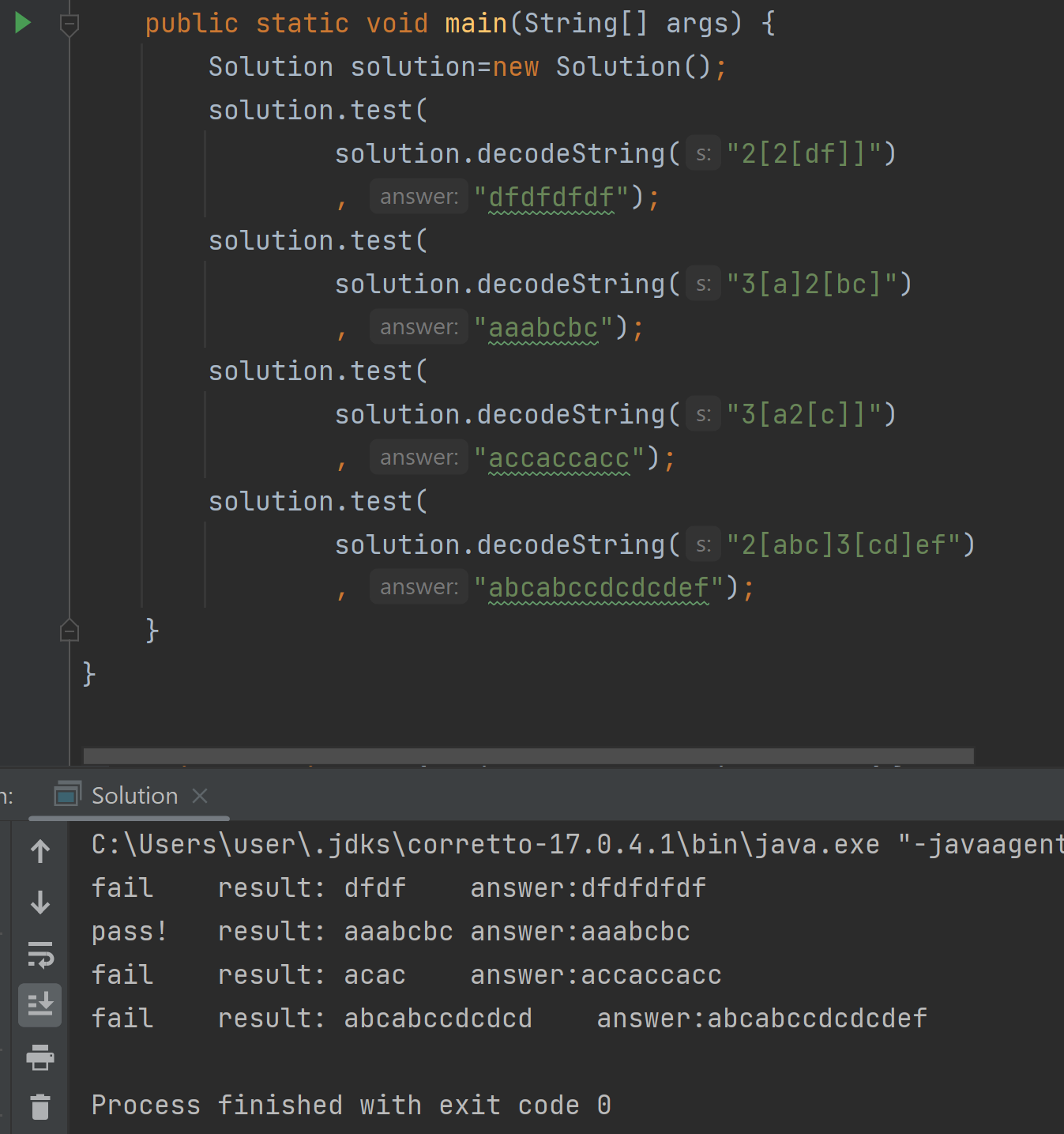Click the answer: hint before "dfdfdfdf"
Viewport: 1064px width, 1134px height.
(419, 197)
